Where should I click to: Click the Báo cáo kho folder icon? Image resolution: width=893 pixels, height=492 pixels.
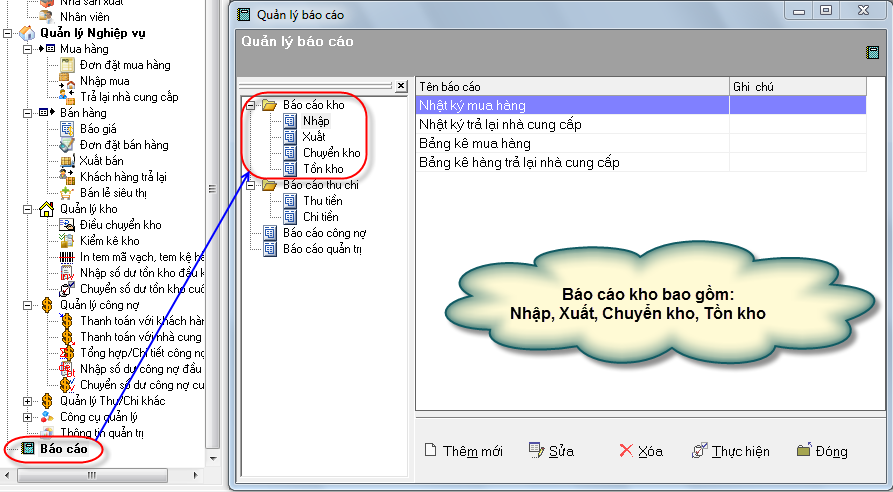269,104
